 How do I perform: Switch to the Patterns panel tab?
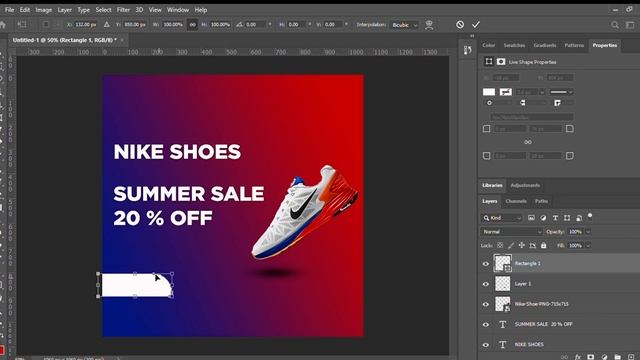574,45
